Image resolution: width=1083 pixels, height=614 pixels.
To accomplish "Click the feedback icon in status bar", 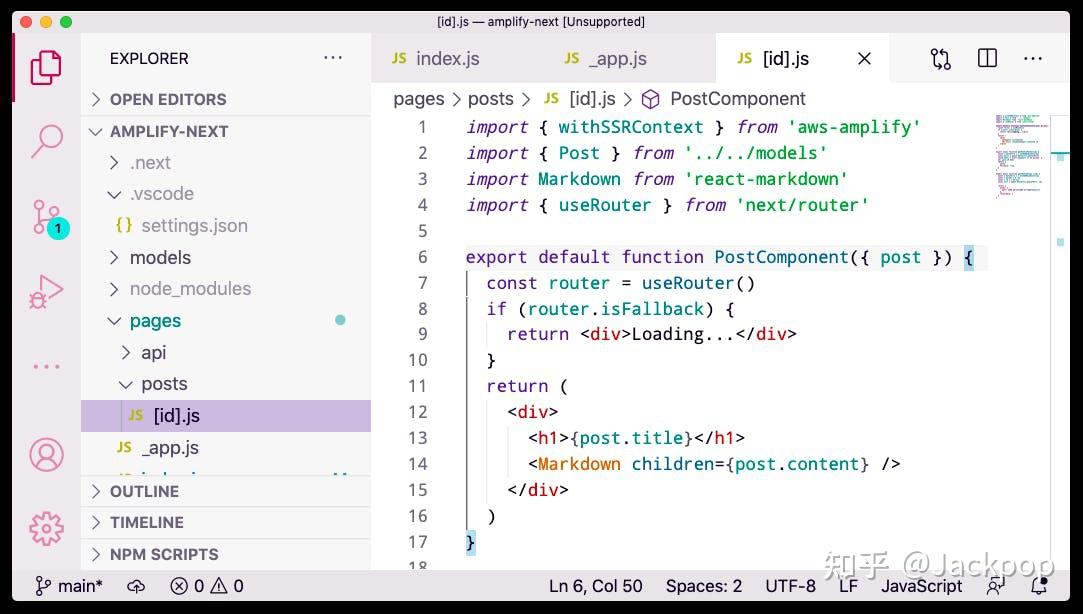I will click(x=996, y=586).
